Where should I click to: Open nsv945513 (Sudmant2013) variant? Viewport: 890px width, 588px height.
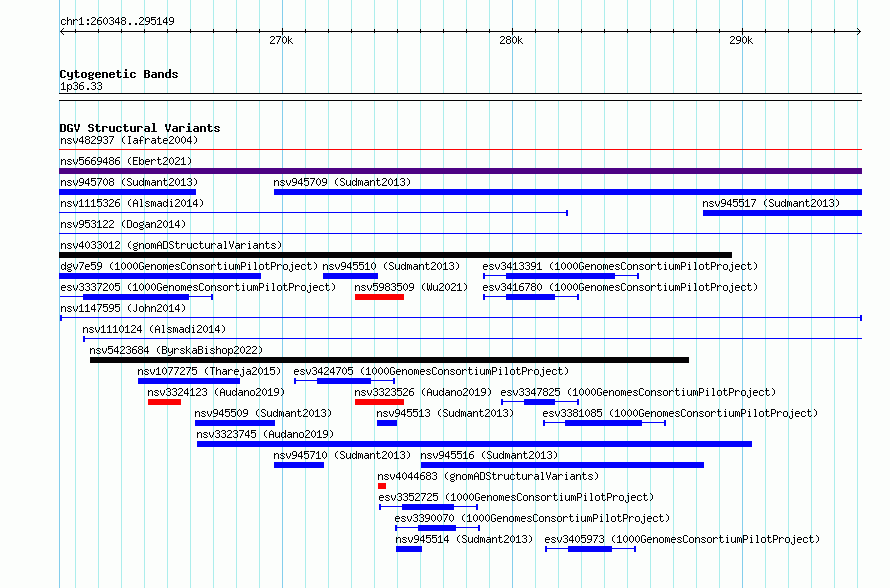tap(445, 413)
